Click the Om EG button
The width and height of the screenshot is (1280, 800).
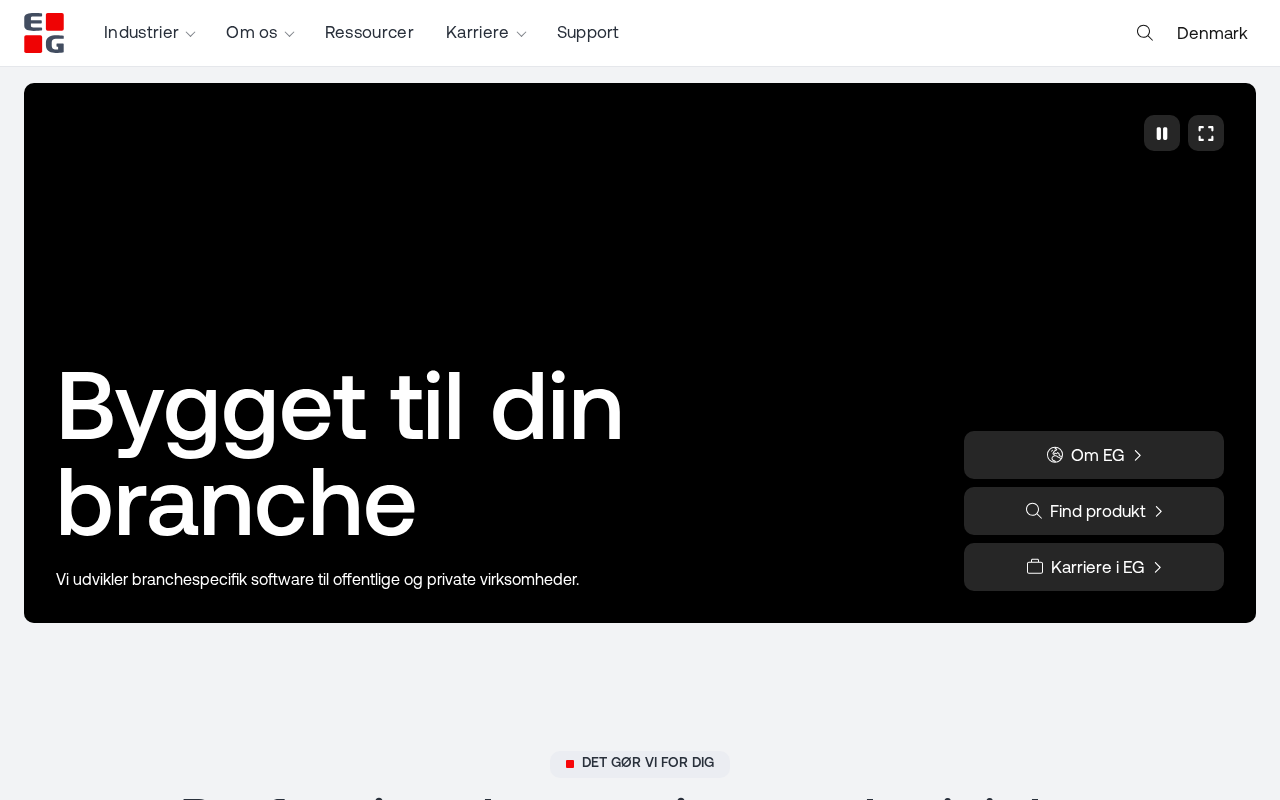pos(1094,455)
